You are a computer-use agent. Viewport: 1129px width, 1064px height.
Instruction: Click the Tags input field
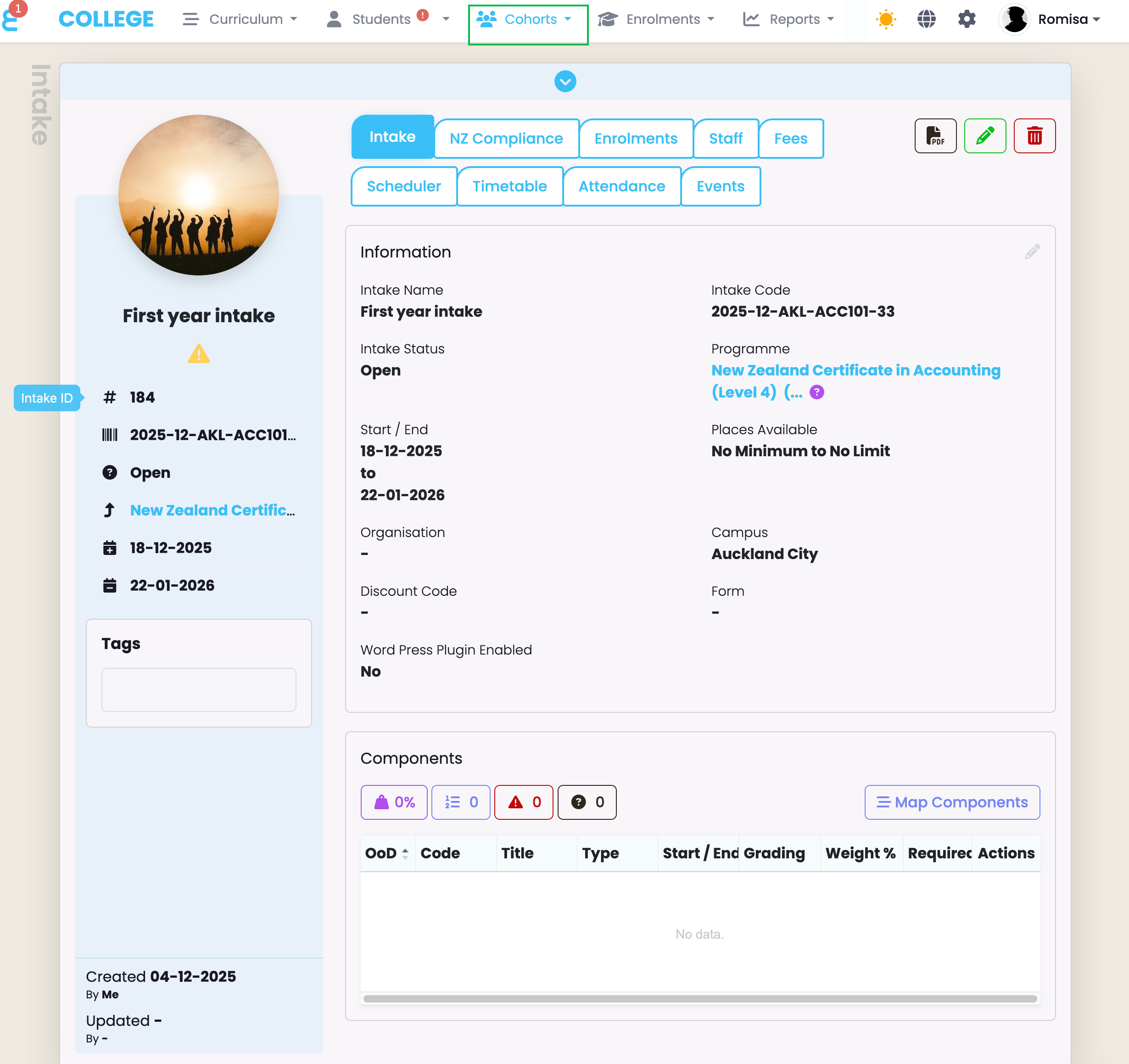(198, 689)
